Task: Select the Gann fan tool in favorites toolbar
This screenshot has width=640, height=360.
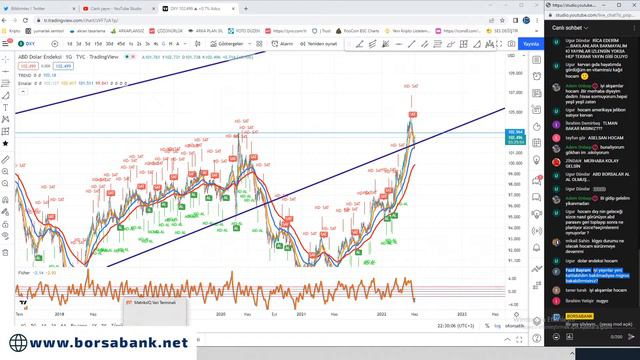Action: click(x=385, y=44)
